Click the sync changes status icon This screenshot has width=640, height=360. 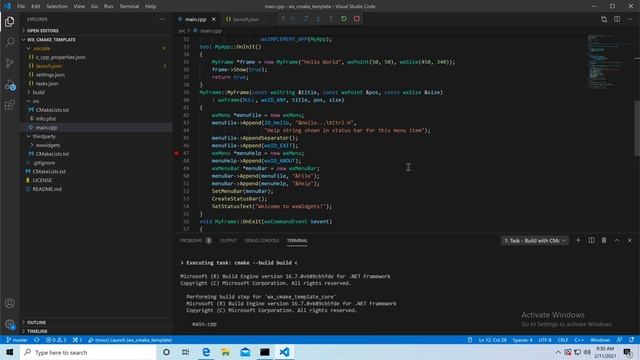[x=37, y=340]
